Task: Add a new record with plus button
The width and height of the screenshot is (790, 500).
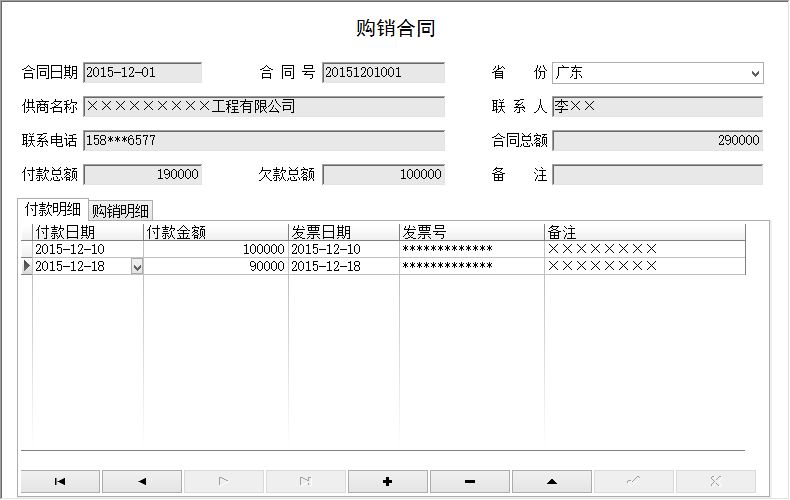Action: pos(387,482)
